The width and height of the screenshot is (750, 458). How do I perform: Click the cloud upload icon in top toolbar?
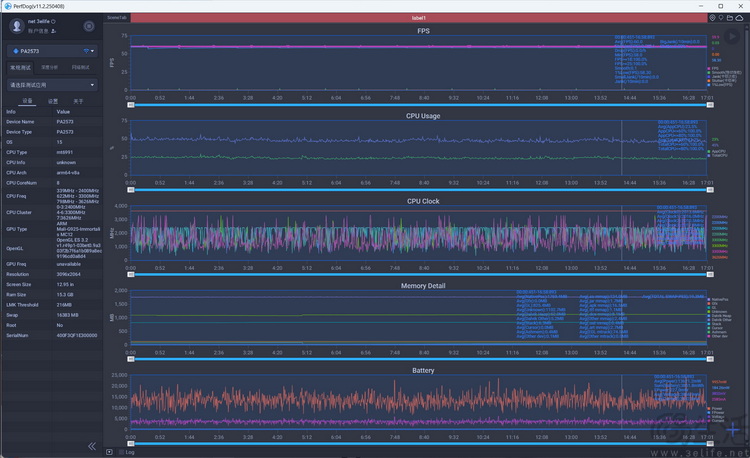[739, 18]
